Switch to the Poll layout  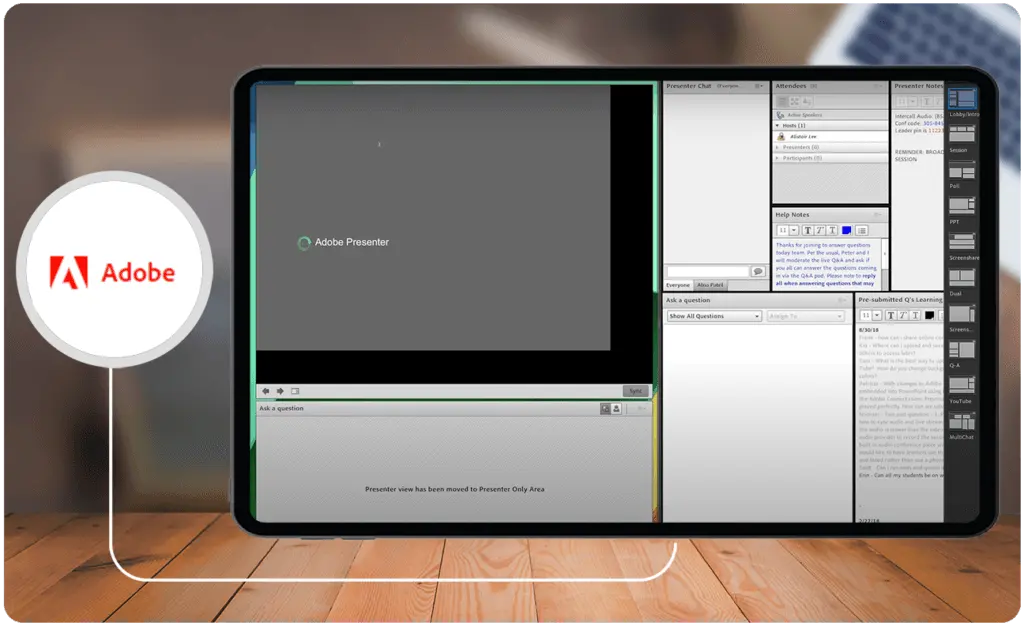962,172
